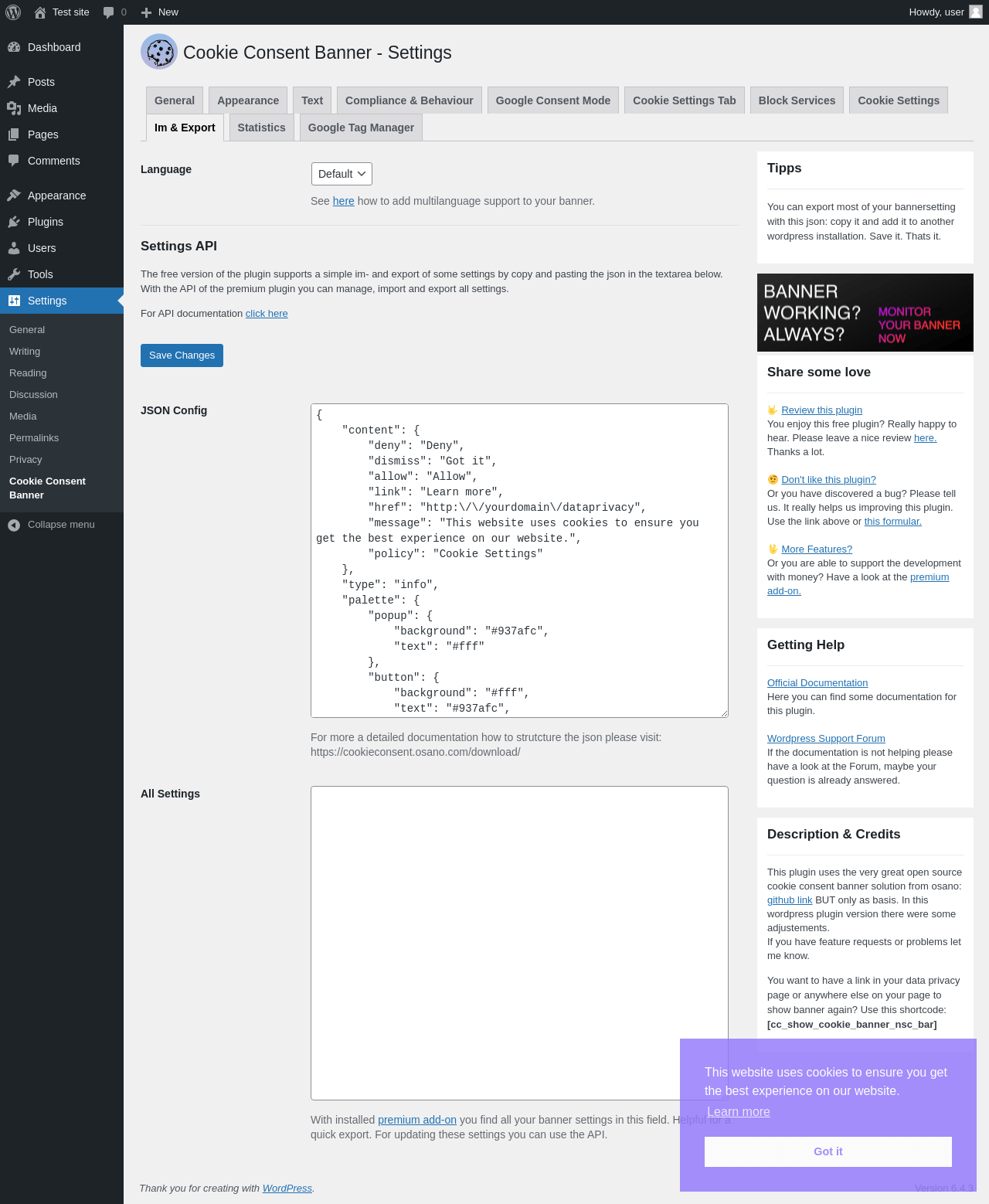Click the Appearance paintbrush sidebar icon
Viewport: 989px width, 1204px height.
[x=14, y=196]
